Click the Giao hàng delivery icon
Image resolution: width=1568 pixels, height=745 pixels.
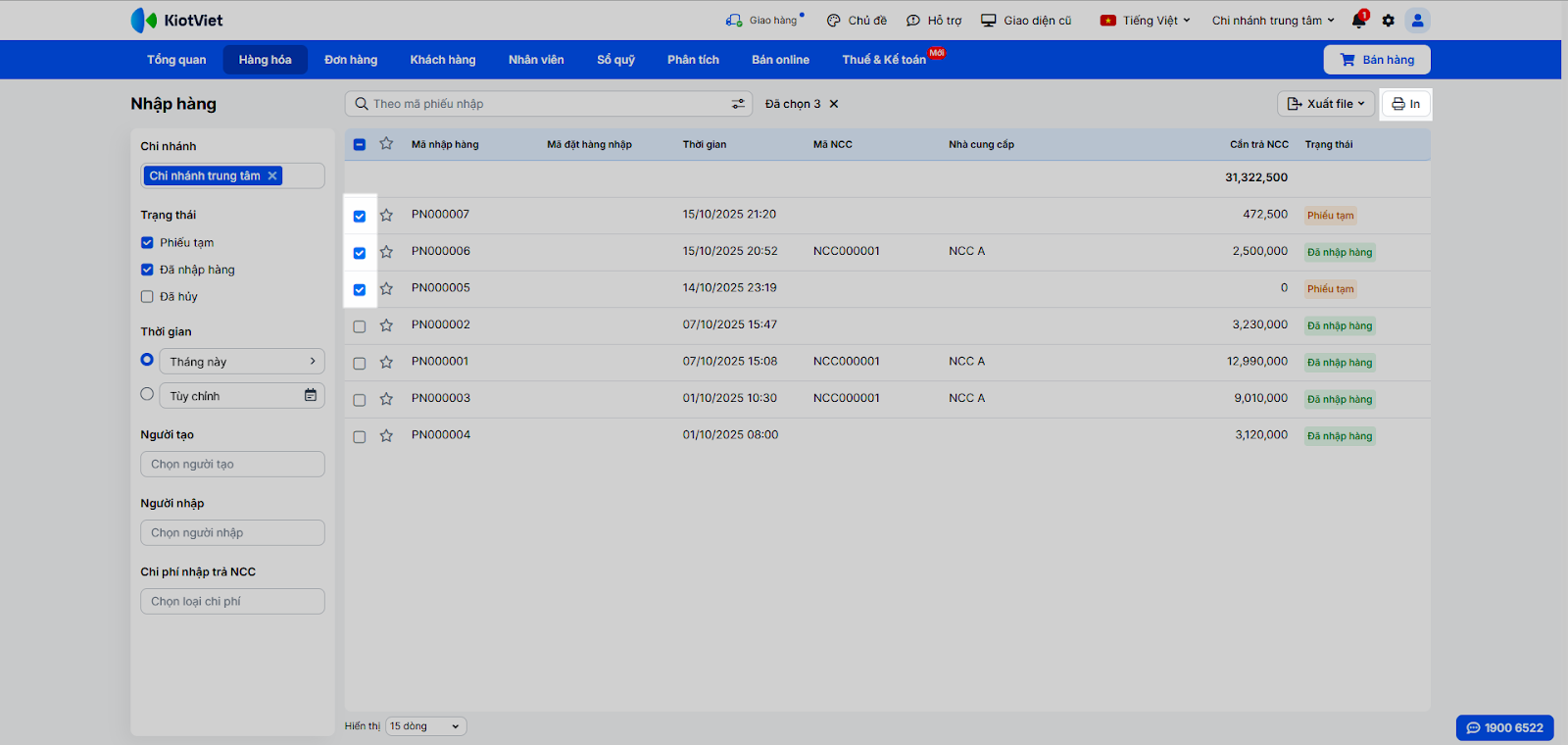(x=734, y=21)
